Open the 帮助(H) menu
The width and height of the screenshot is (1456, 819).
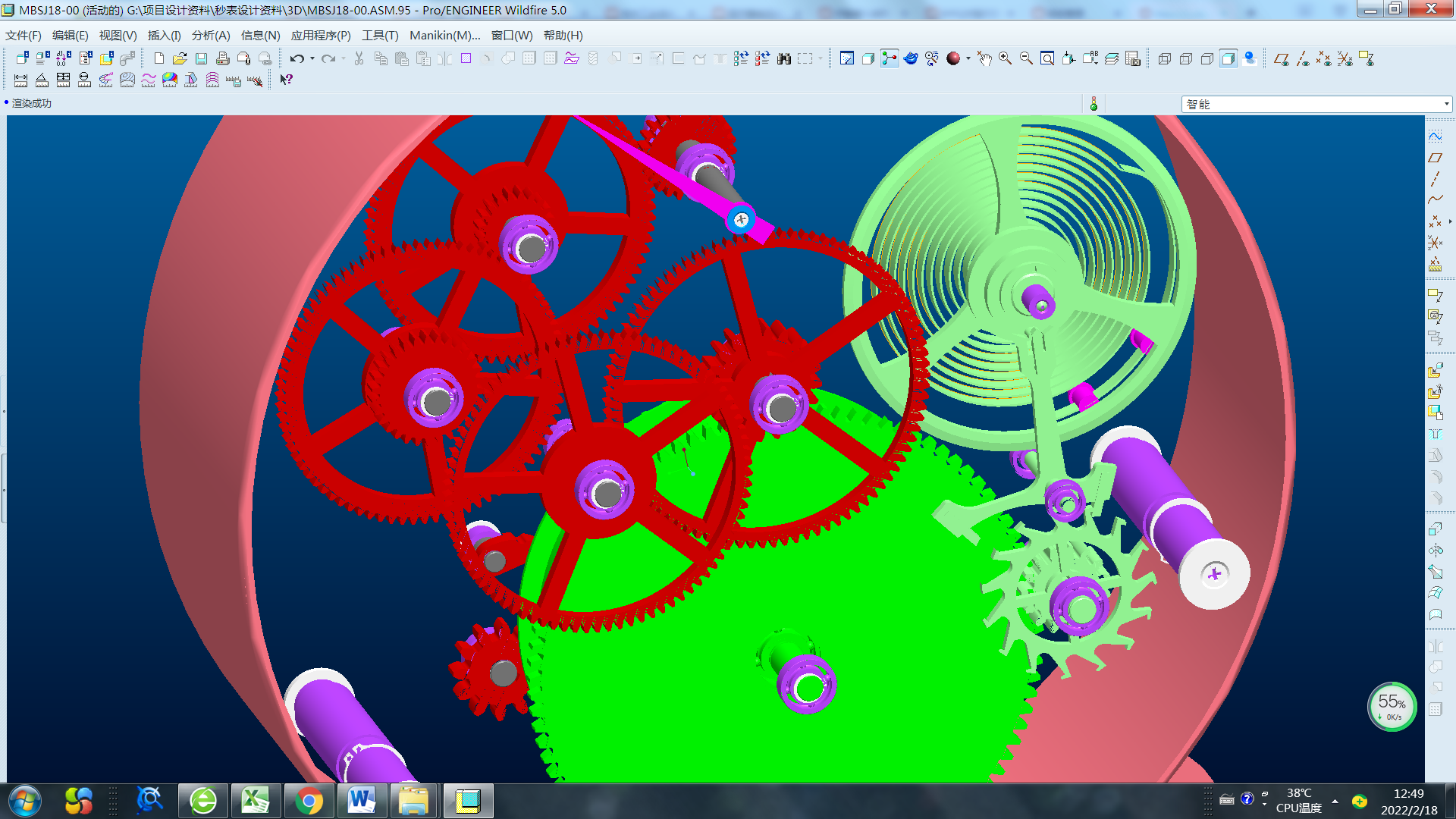[563, 36]
